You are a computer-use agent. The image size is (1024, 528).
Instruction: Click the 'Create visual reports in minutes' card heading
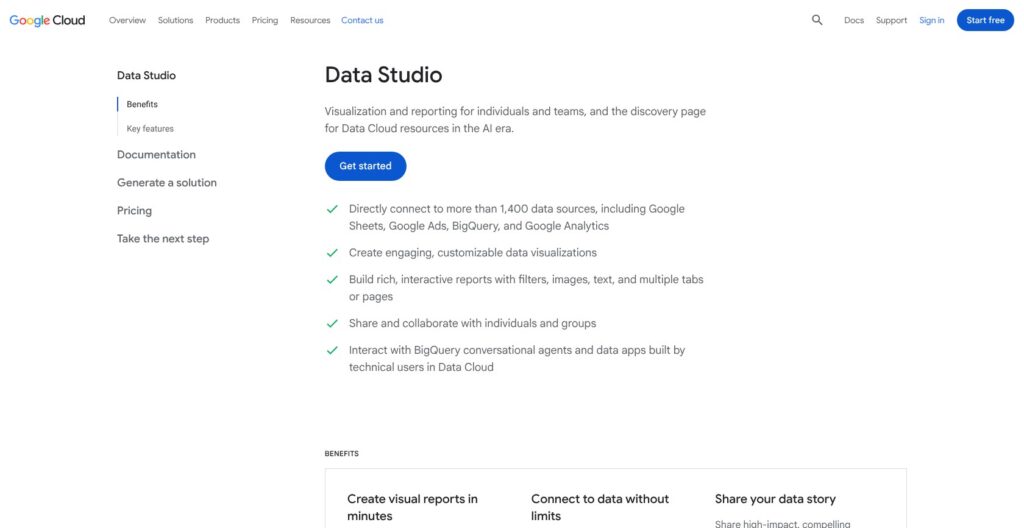412,507
